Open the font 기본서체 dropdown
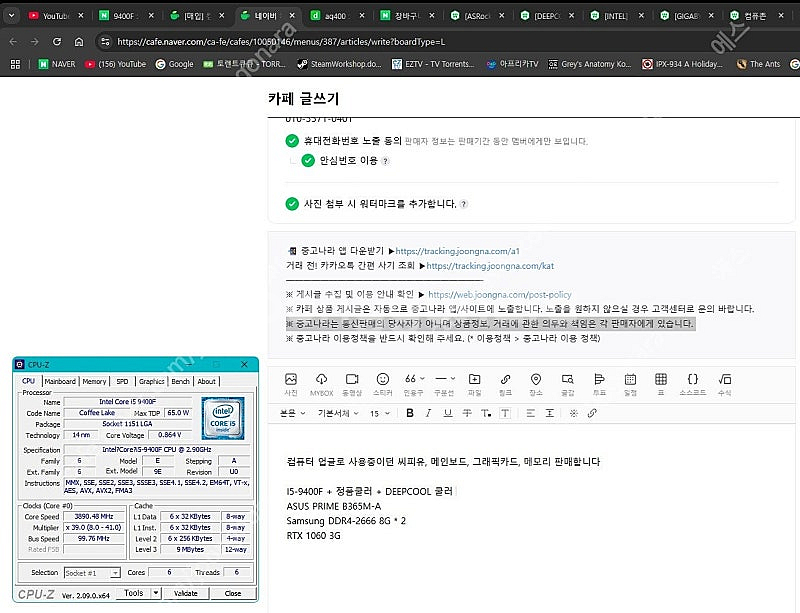800x613 pixels. [x=338, y=413]
